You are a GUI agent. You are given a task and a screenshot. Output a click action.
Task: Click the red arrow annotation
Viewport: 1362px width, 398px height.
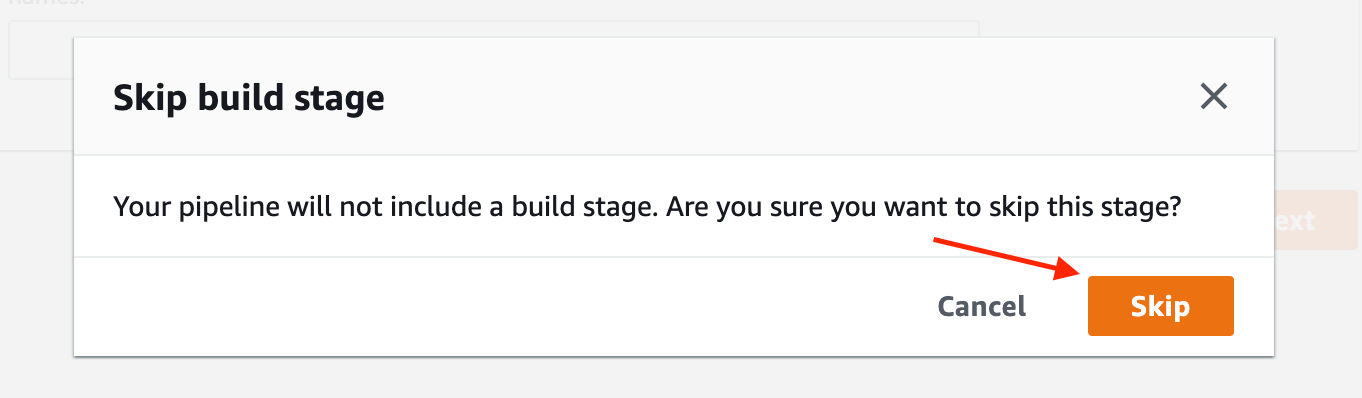1006,256
